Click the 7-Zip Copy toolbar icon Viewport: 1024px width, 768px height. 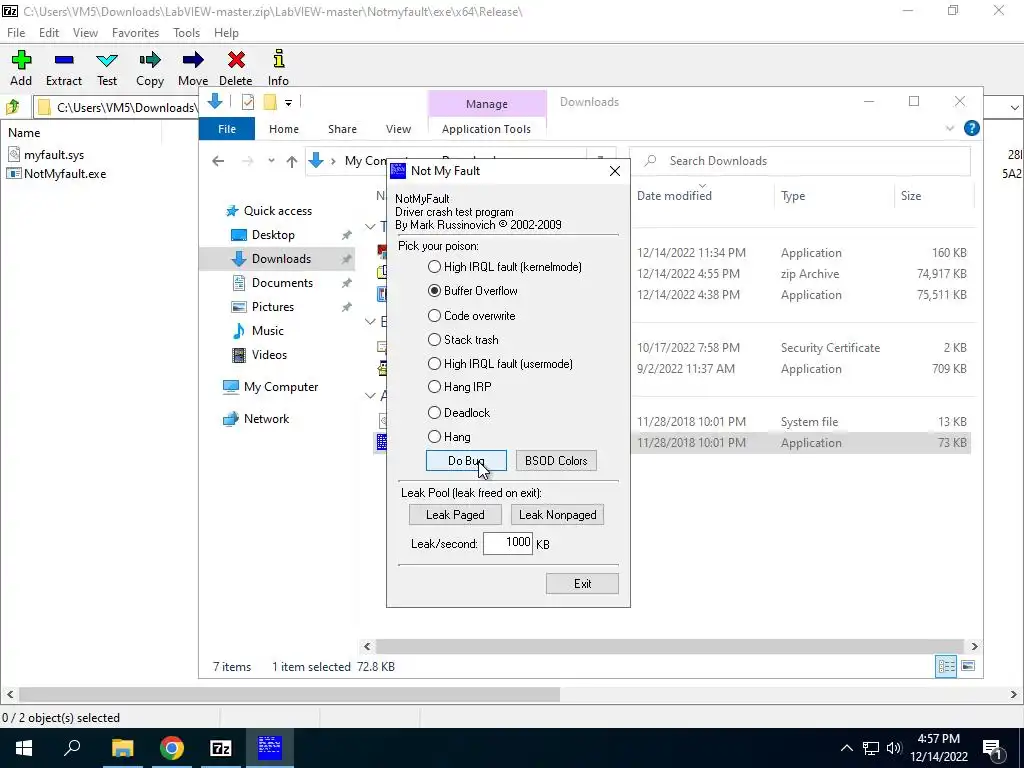pyautogui.click(x=150, y=68)
